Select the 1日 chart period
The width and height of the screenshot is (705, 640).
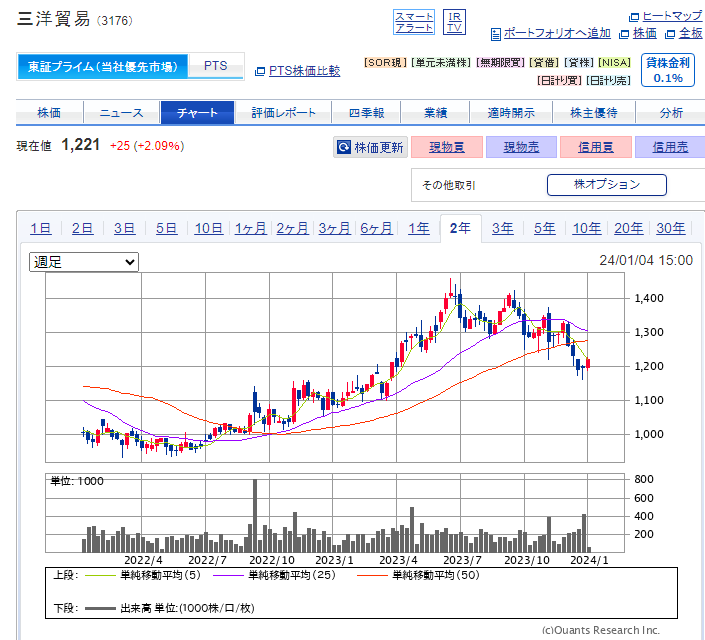(40, 228)
